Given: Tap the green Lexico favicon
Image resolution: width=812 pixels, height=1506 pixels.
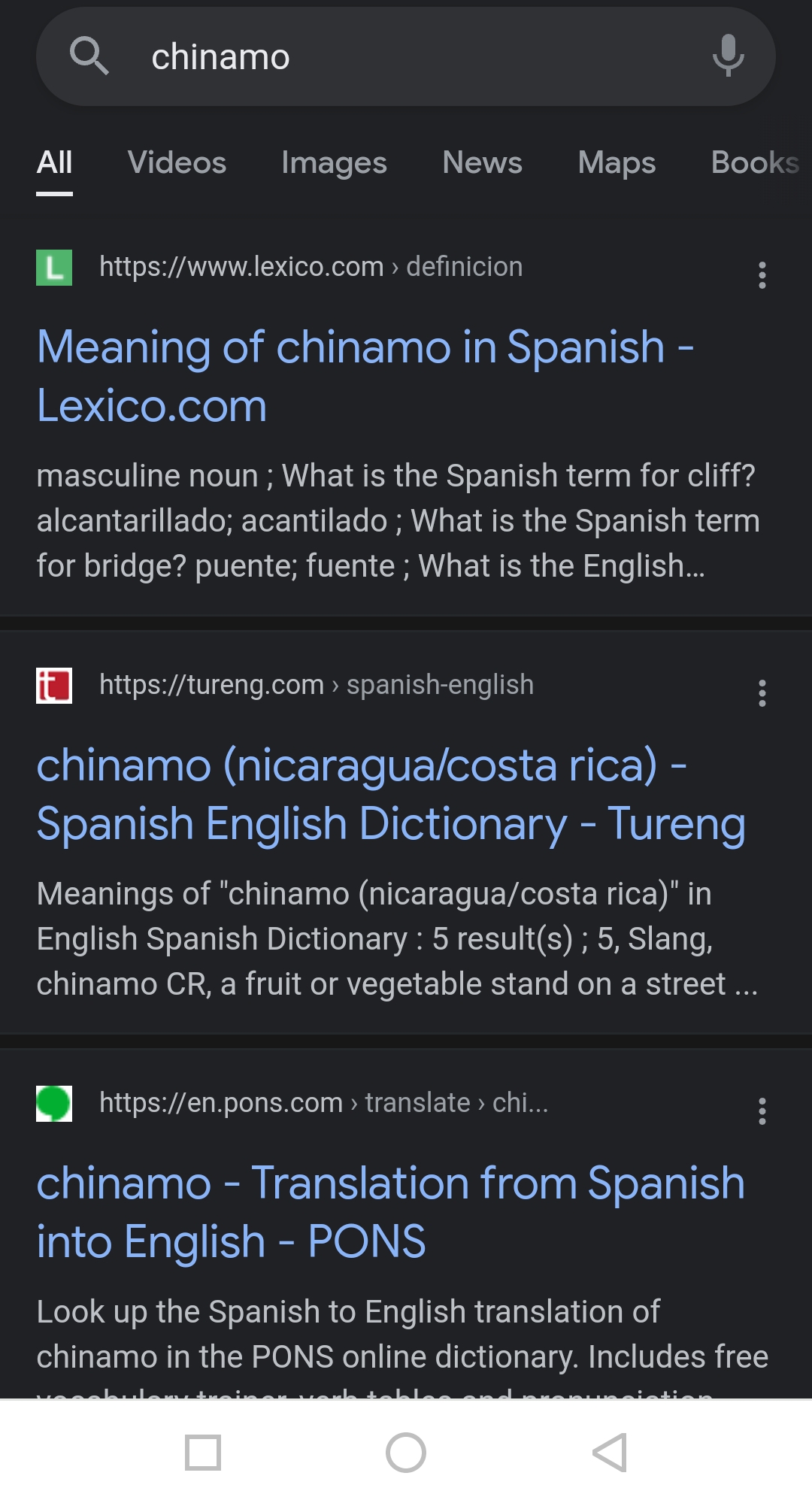Looking at the screenshot, I should pos(54,268).
